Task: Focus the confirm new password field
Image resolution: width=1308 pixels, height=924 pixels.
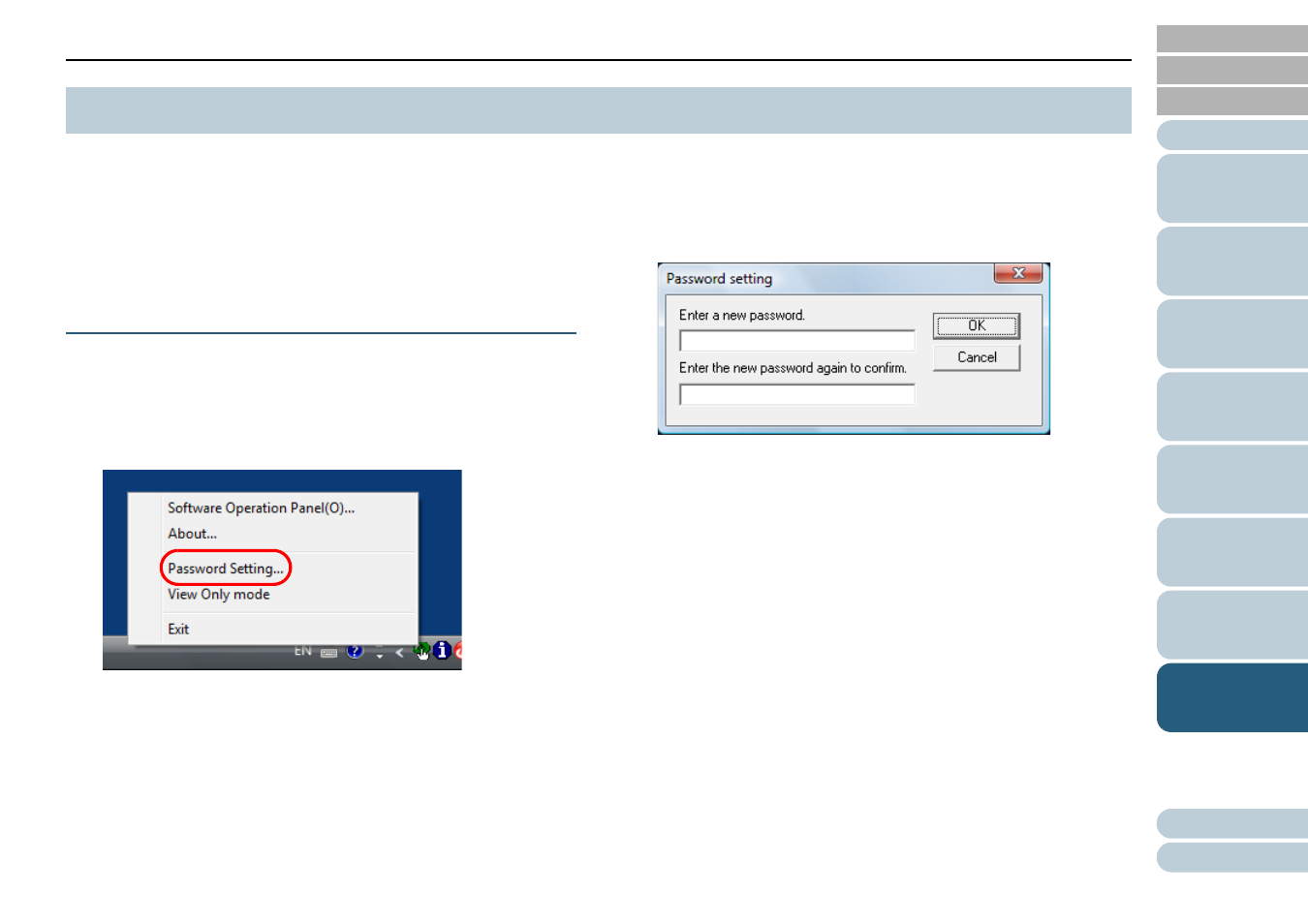Action: click(x=796, y=394)
